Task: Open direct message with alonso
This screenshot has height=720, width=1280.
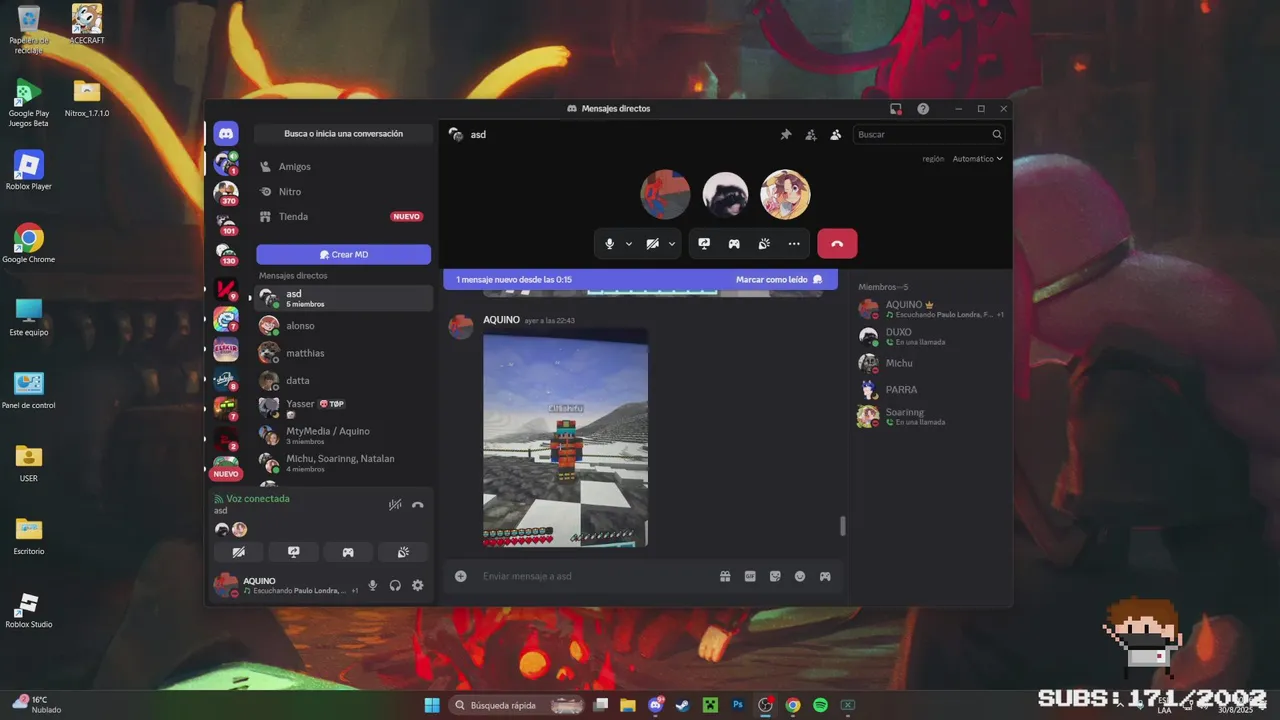Action: coord(343,326)
